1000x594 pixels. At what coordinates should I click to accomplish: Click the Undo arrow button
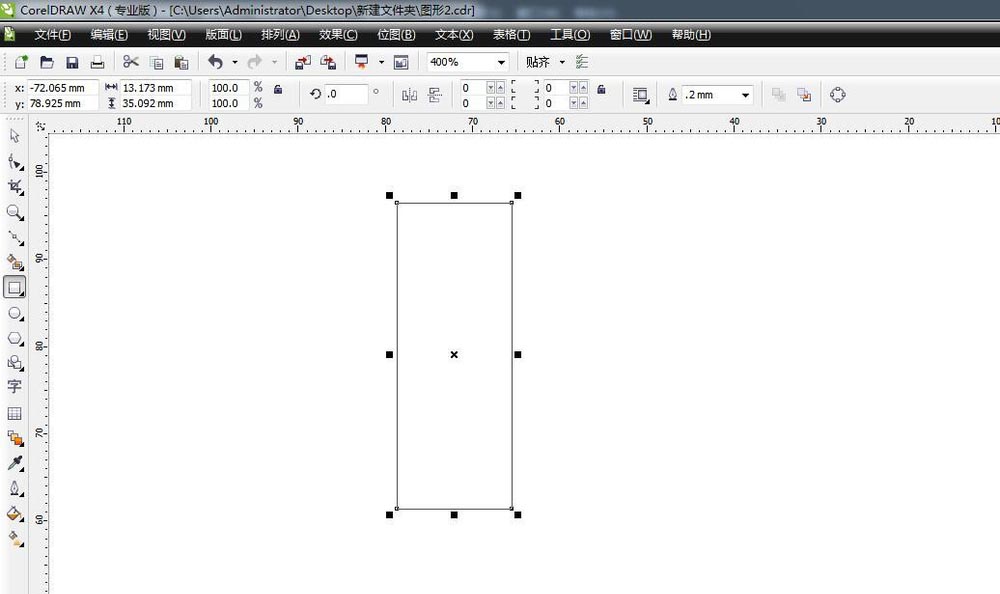click(215, 62)
